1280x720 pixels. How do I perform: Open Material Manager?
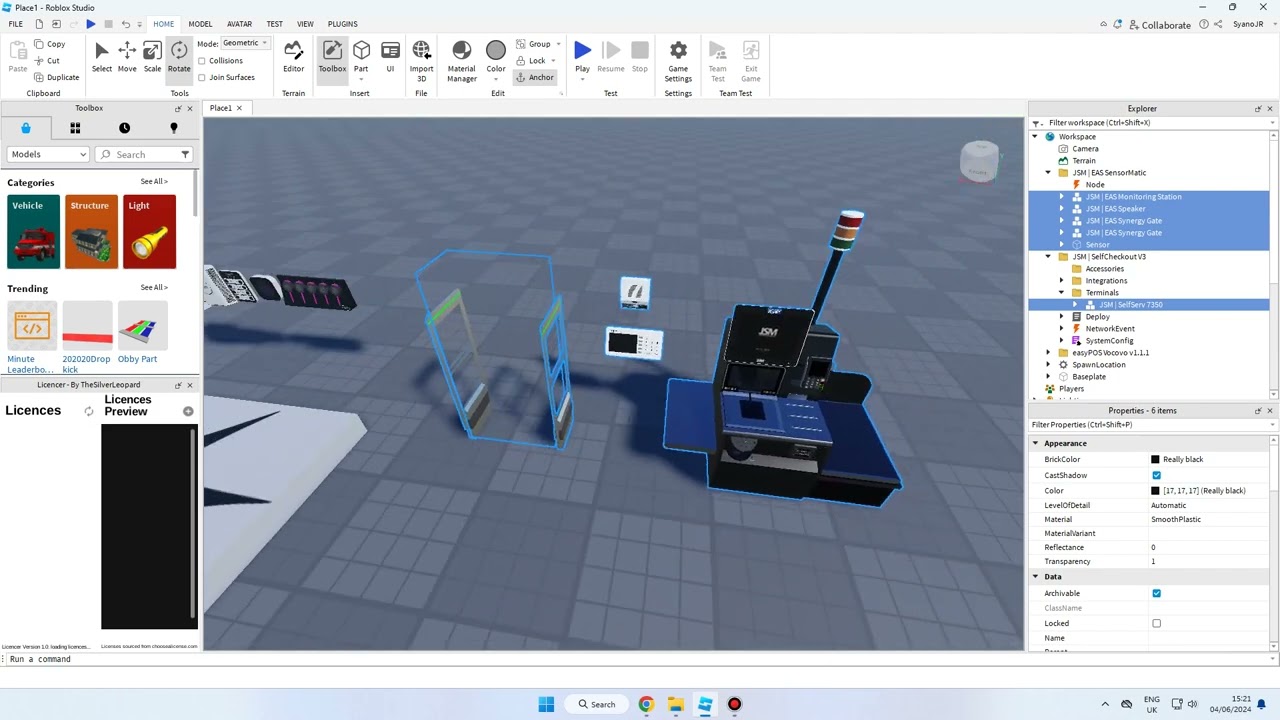[462, 61]
